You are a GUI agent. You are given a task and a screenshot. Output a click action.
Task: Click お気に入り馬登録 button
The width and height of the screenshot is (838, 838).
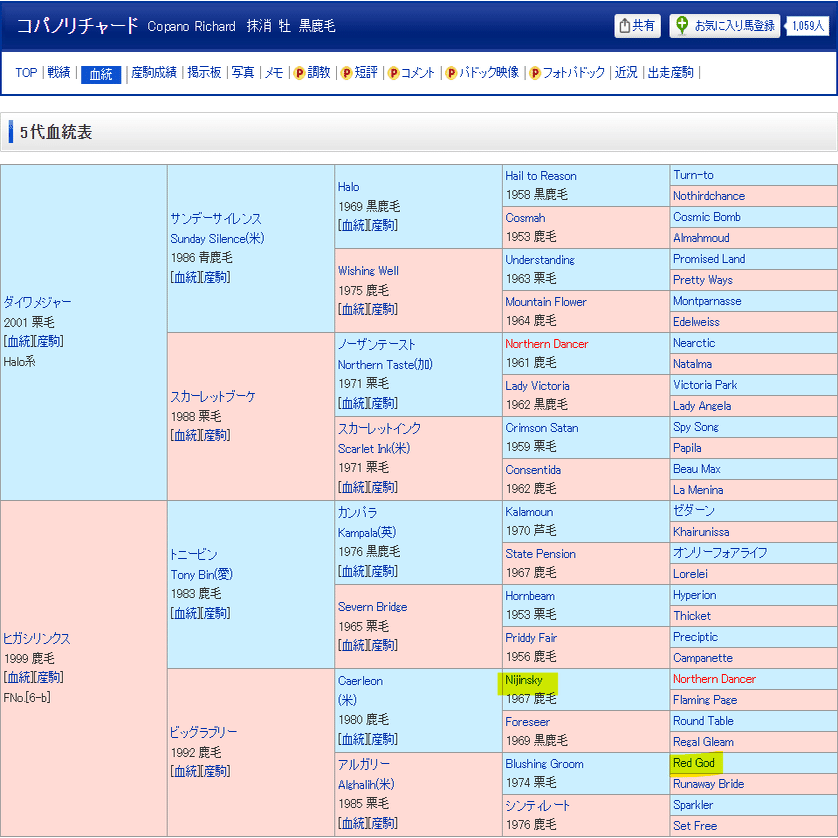(x=725, y=26)
